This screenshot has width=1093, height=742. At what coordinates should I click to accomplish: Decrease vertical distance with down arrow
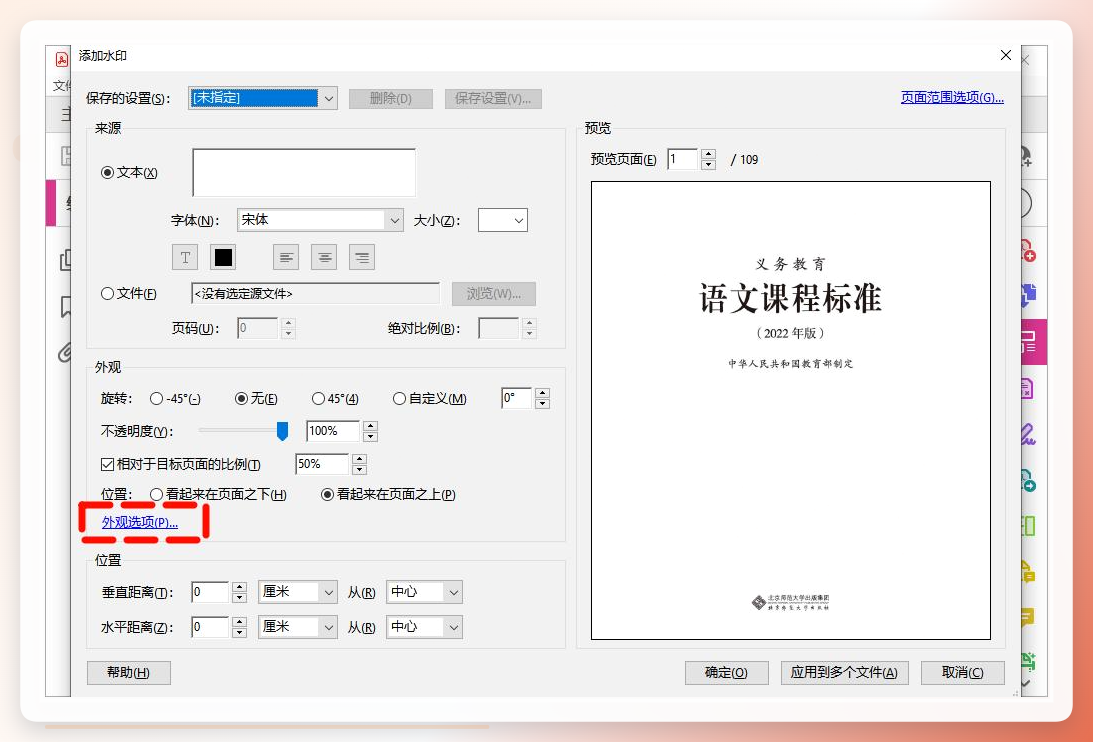tap(239, 597)
